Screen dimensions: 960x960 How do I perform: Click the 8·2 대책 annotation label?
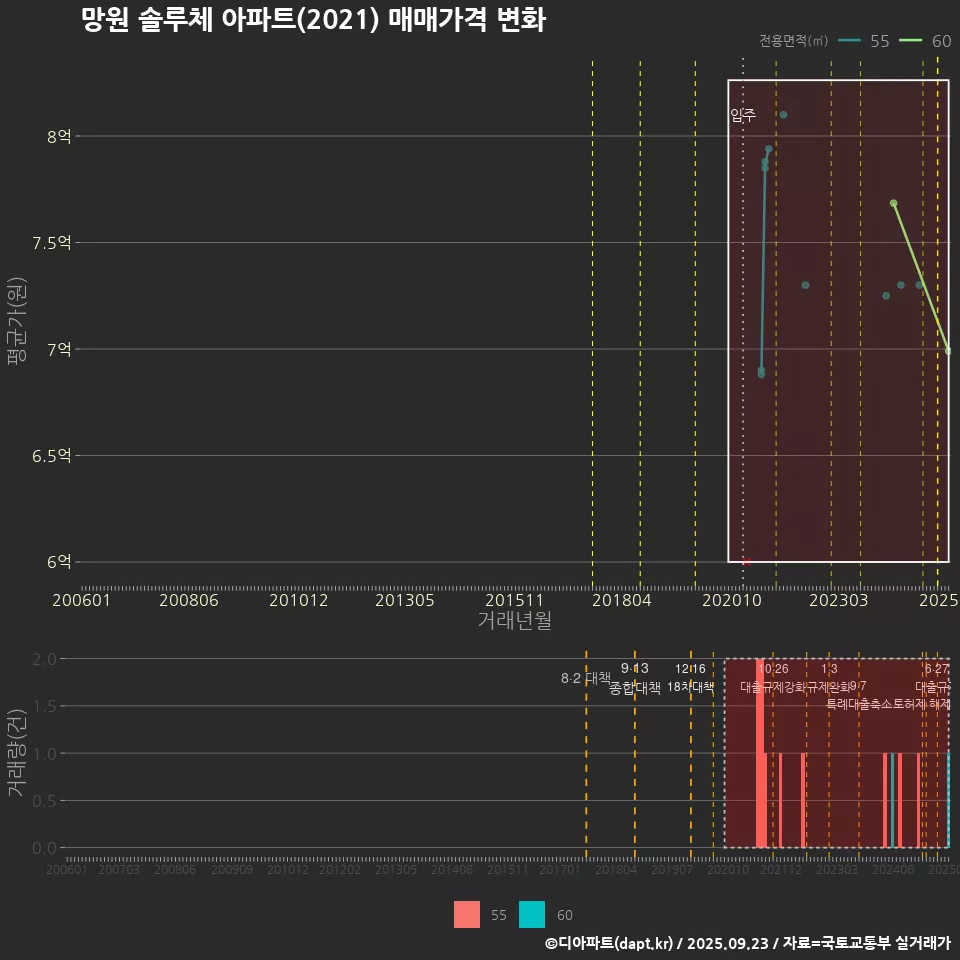pos(584,678)
